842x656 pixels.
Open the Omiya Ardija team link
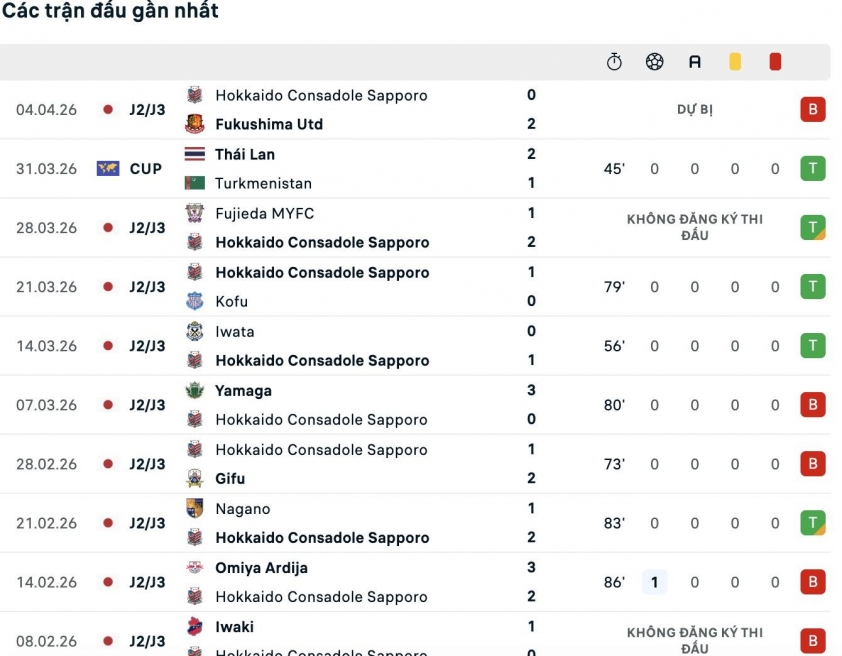(x=261, y=568)
